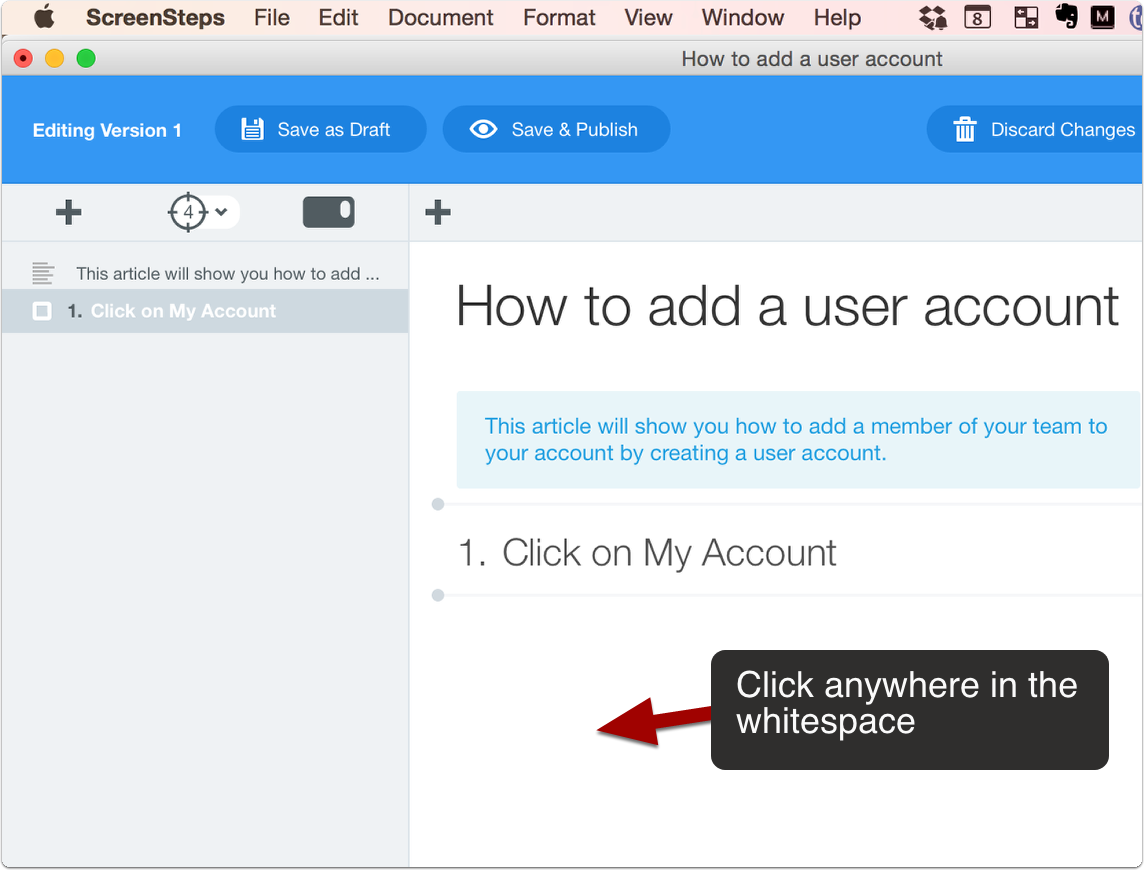Click Editing Version 1 label
This screenshot has height=870, width=1144.
107,131
